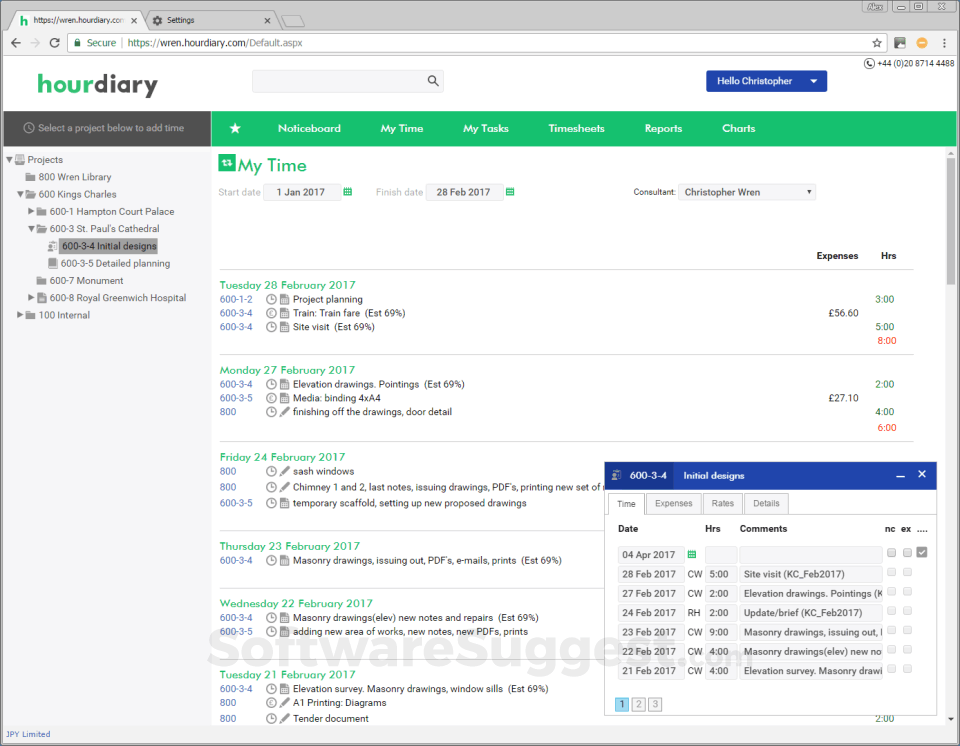Screen dimensions: 960x746
Task: Open the Start date calendar picker
Action: [x=348, y=192]
